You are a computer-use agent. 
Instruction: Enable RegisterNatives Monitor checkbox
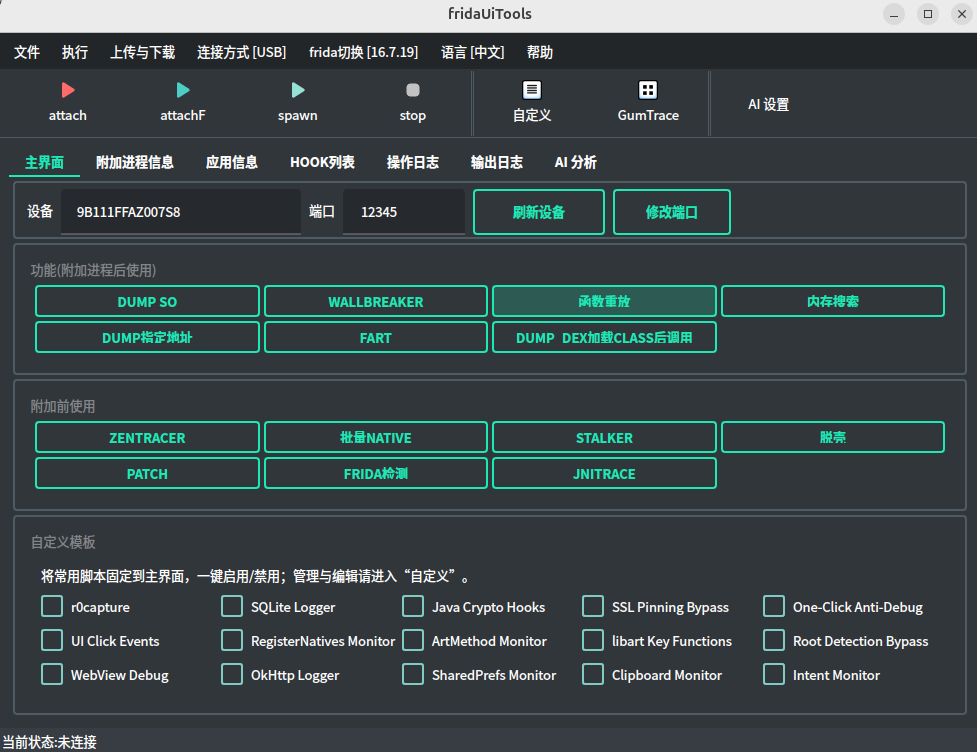pyautogui.click(x=232, y=640)
